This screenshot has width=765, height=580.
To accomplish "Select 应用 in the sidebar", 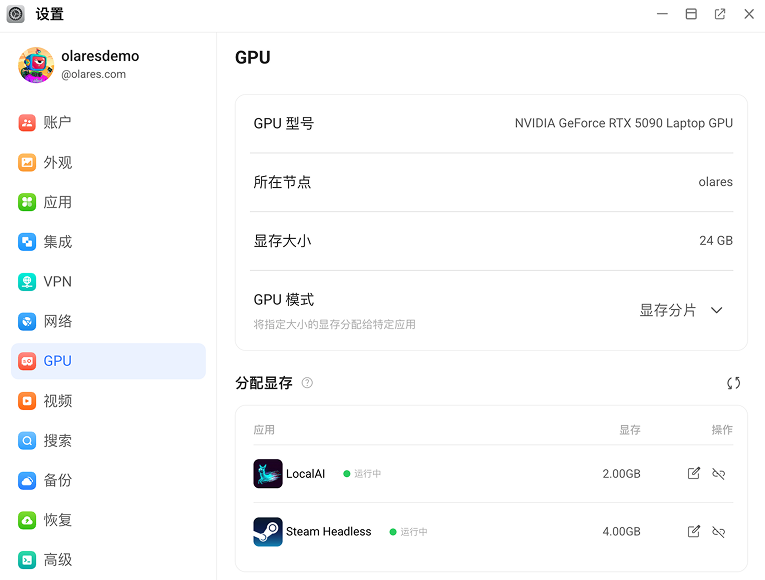I will pyautogui.click(x=108, y=202).
